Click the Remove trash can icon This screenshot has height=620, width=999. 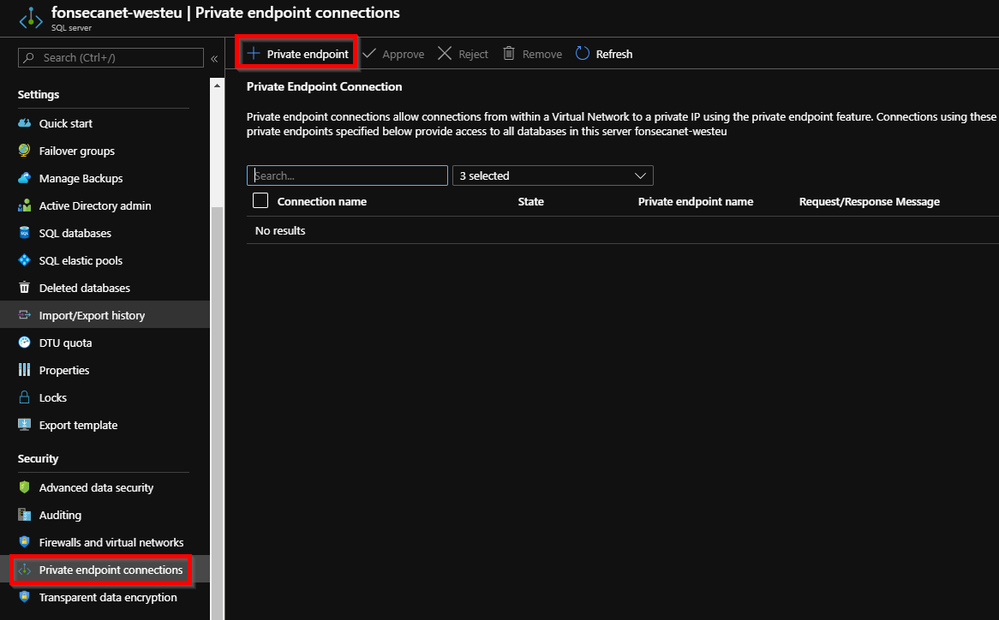508,54
